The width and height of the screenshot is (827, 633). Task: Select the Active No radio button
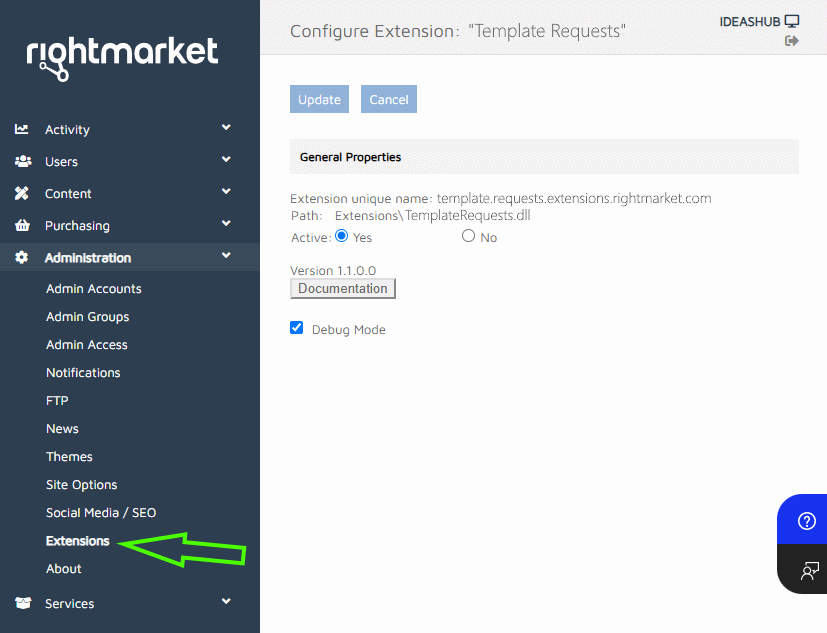coord(468,236)
